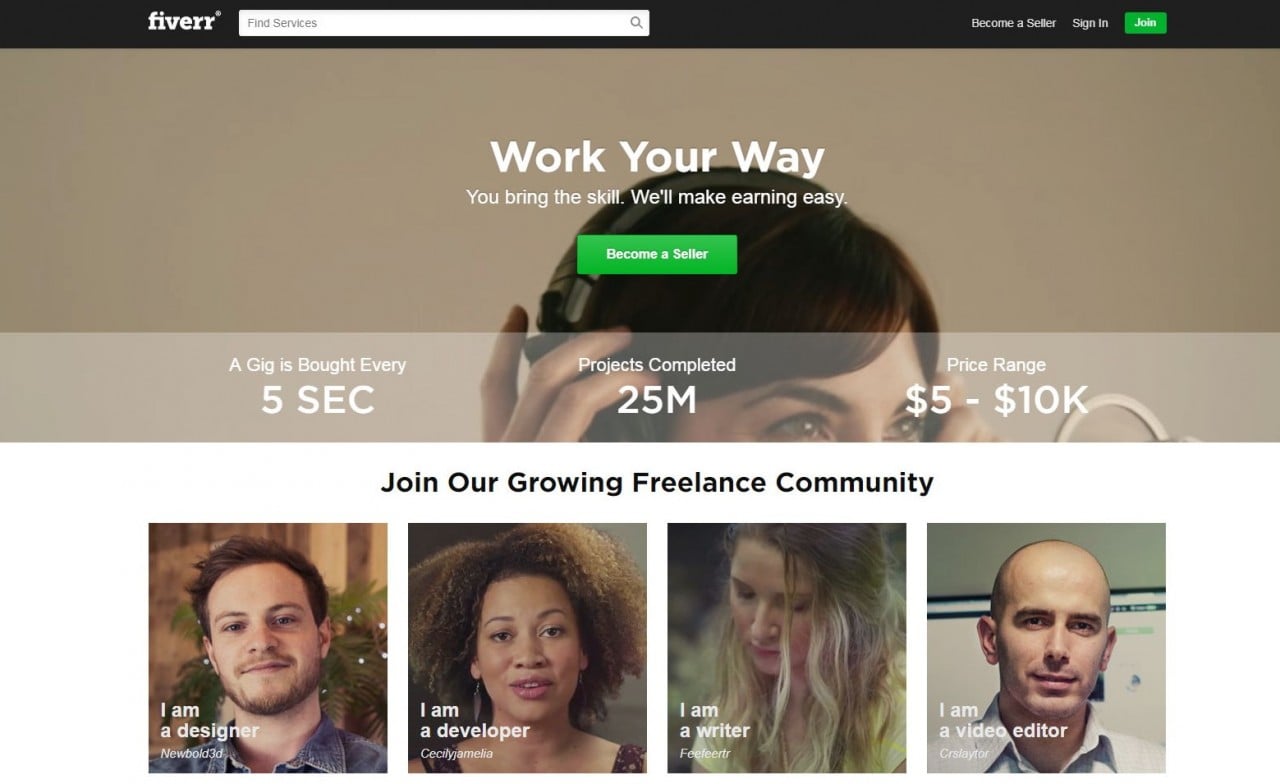Screen dimensions: 1280x784
Task: Click the Newbold3d username
Action: coord(191,753)
